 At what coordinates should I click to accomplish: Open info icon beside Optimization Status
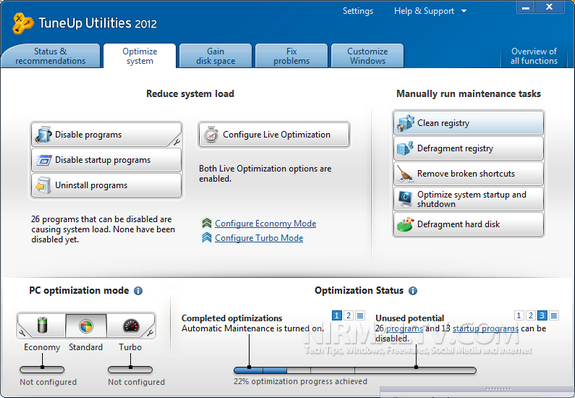coord(413,291)
